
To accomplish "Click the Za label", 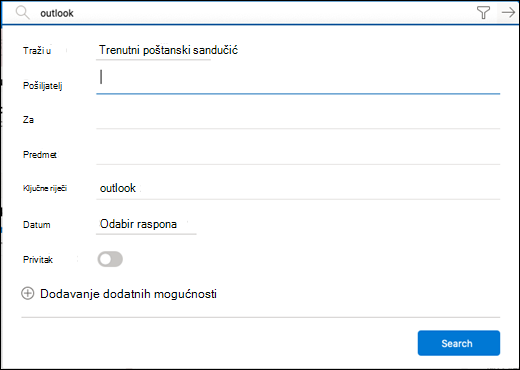I will click(28, 120).
